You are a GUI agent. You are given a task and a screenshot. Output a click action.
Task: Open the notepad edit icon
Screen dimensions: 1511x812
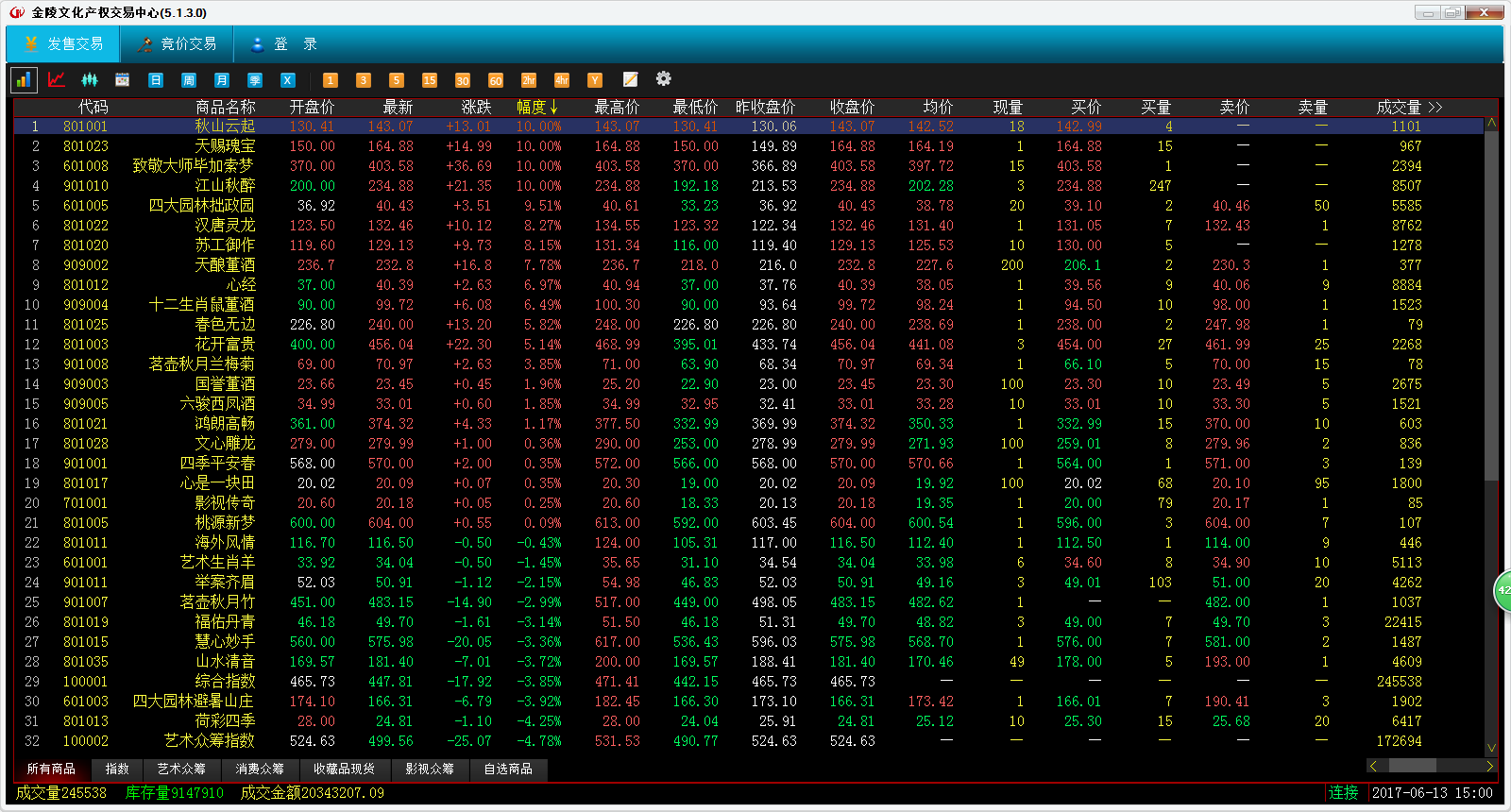tap(630, 79)
